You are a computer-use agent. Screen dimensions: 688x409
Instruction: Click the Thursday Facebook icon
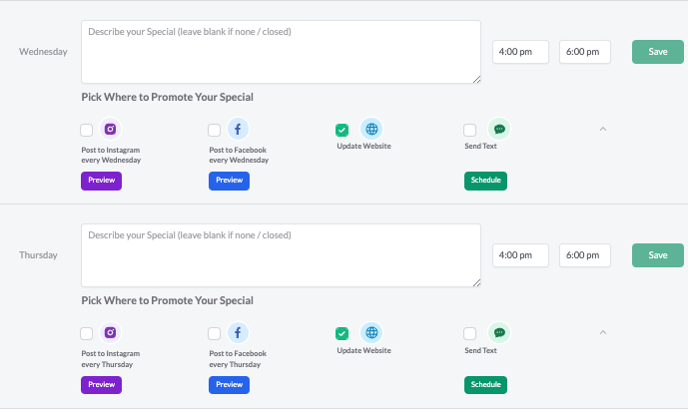click(238, 333)
